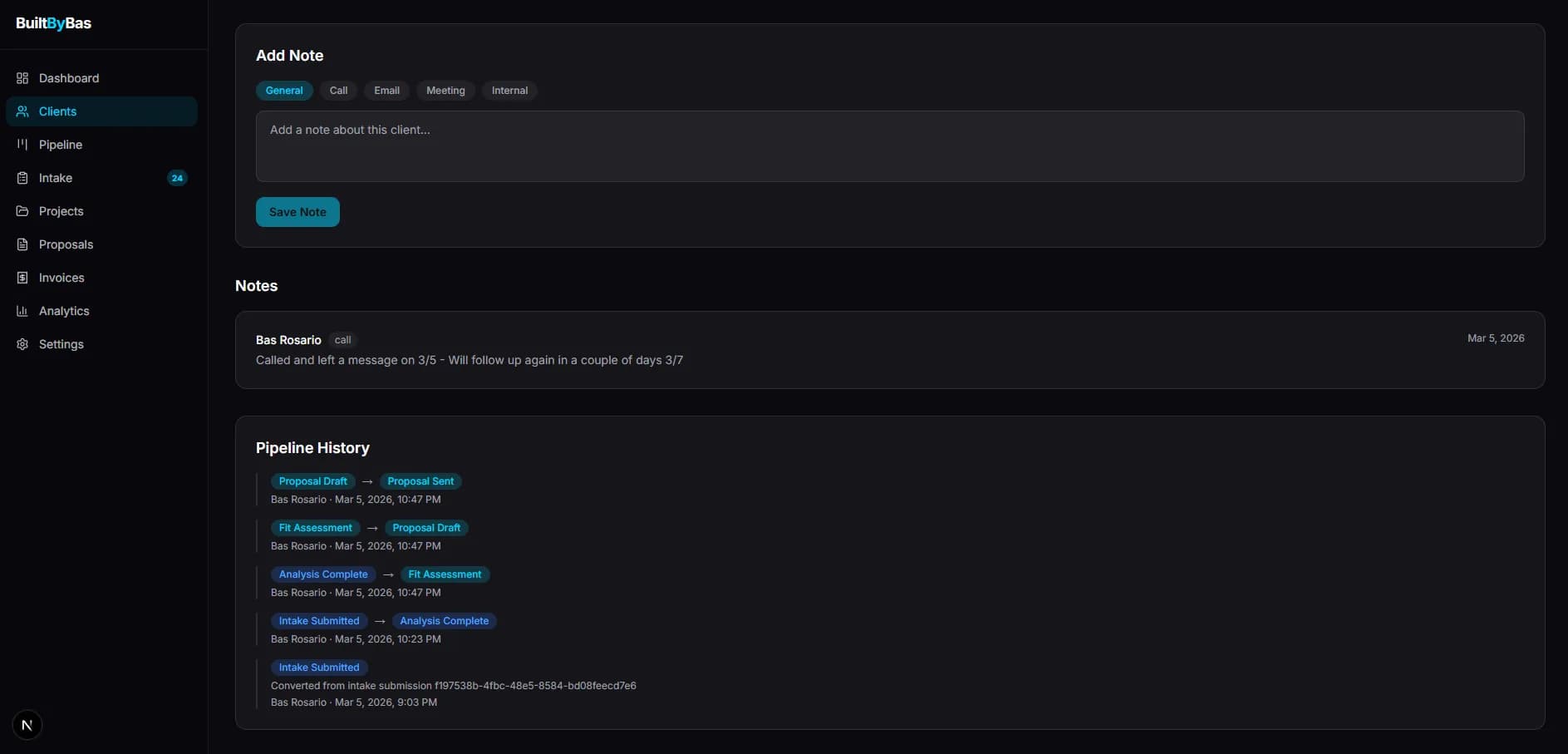Click the Proposals document icon

coord(22,244)
